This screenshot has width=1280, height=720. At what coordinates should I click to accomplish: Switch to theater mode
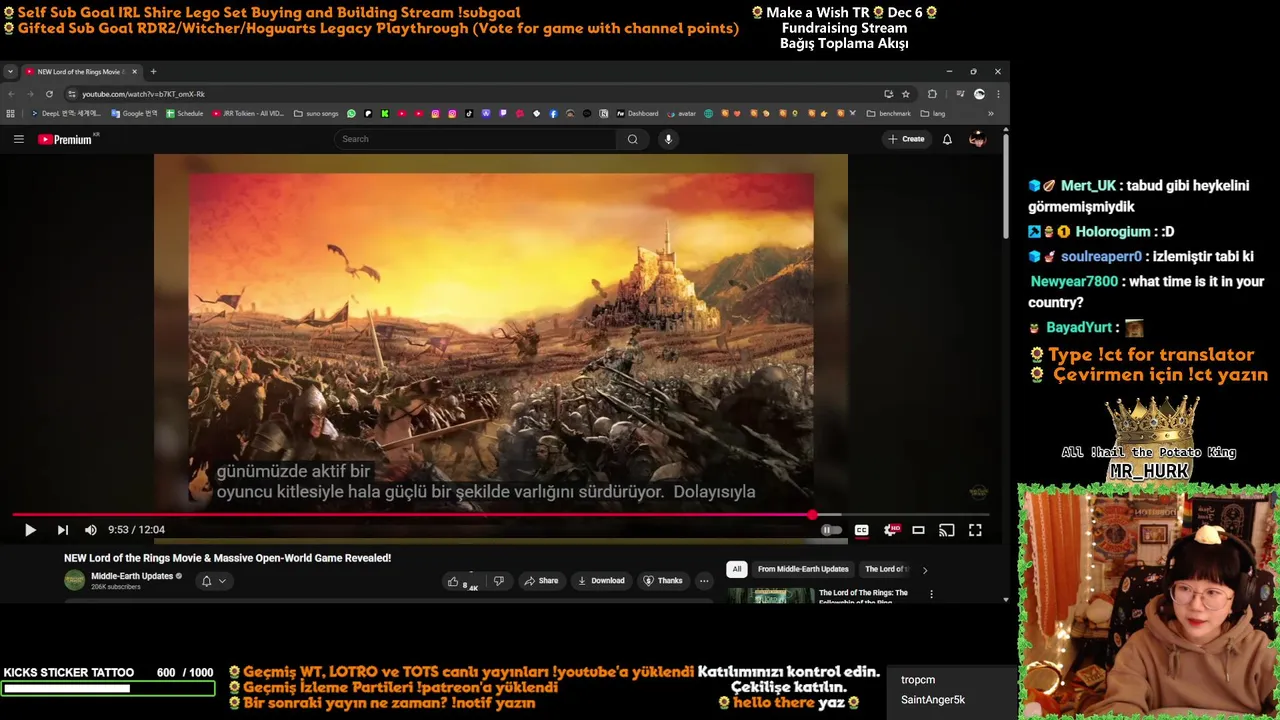pyautogui.click(x=918, y=530)
